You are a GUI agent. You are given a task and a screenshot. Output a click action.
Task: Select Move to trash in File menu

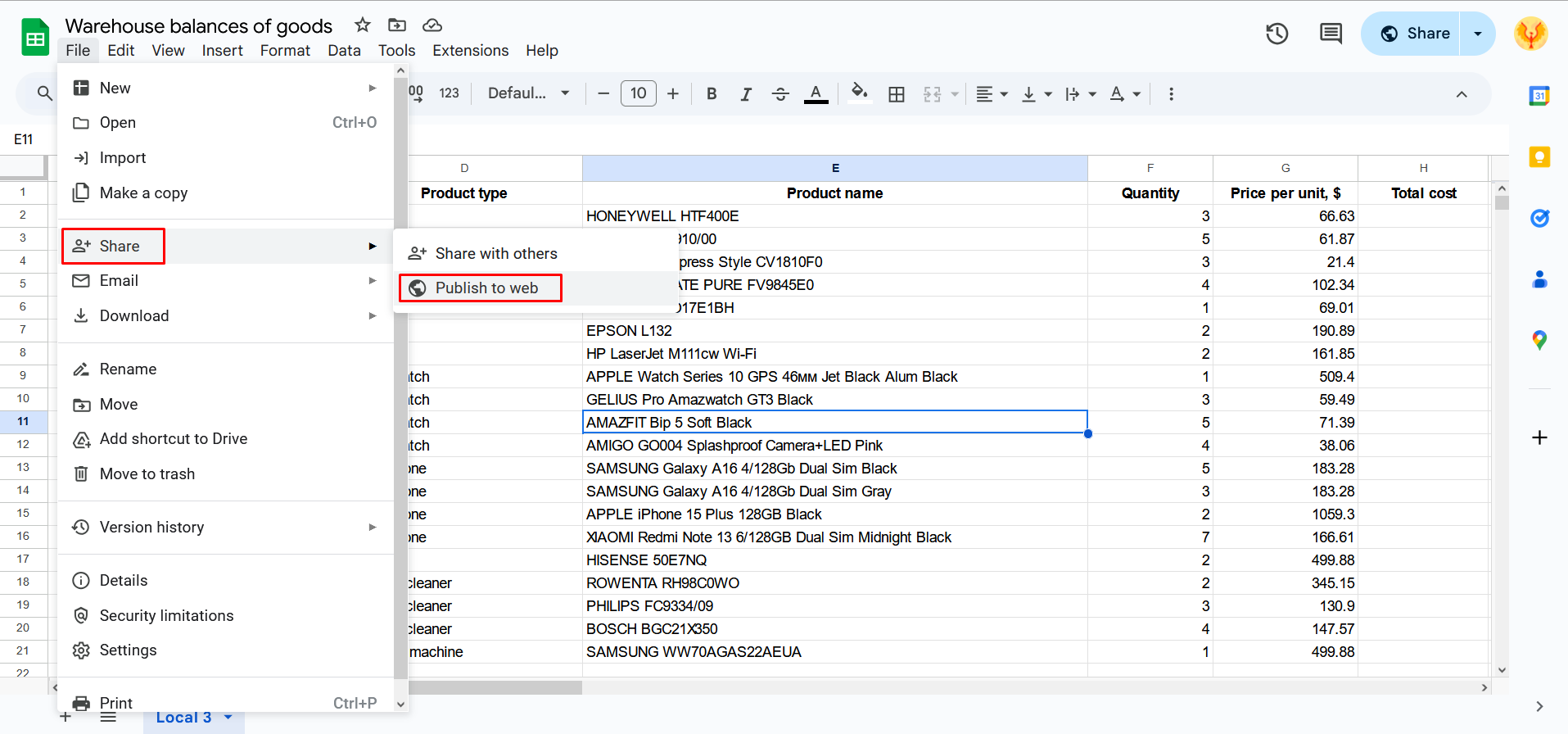pos(226,474)
